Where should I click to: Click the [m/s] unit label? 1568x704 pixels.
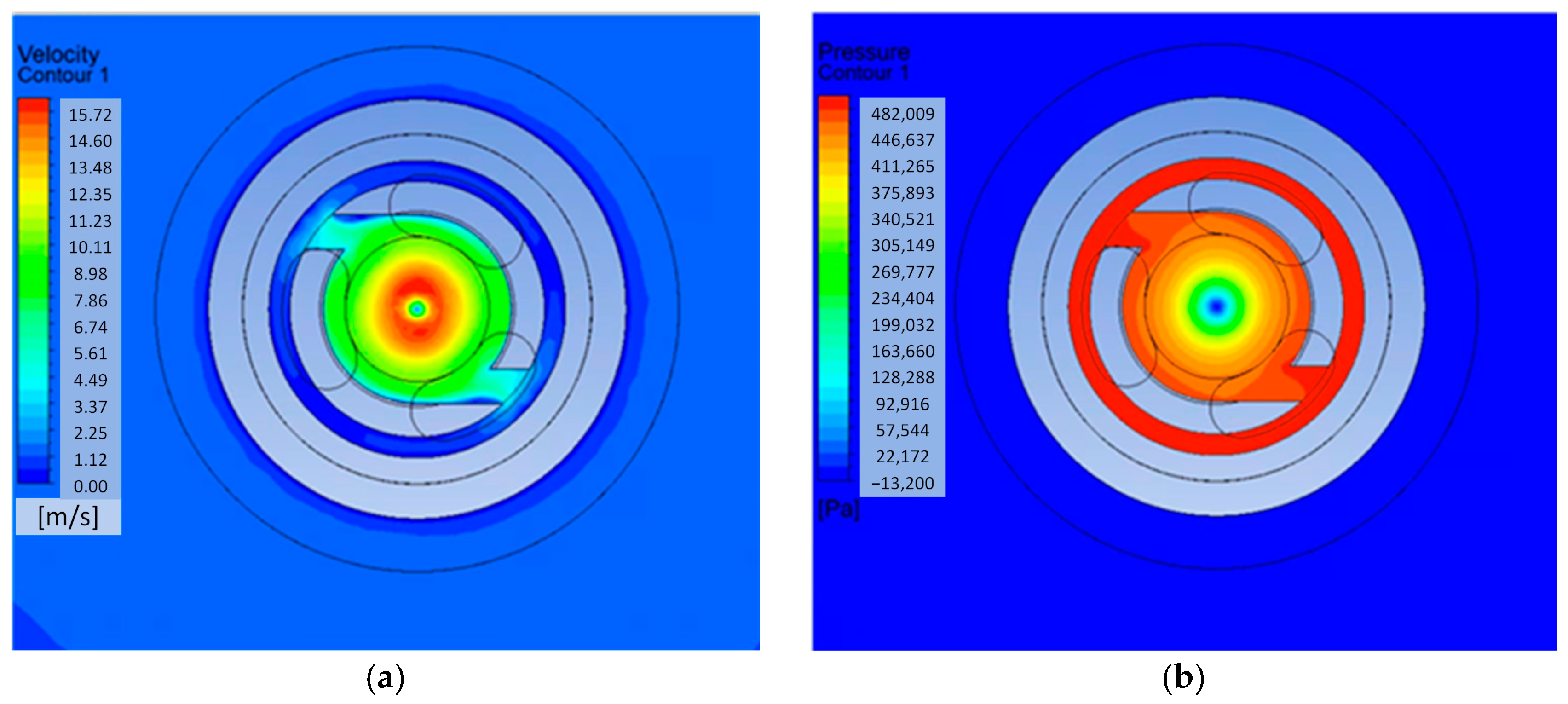coord(68,516)
